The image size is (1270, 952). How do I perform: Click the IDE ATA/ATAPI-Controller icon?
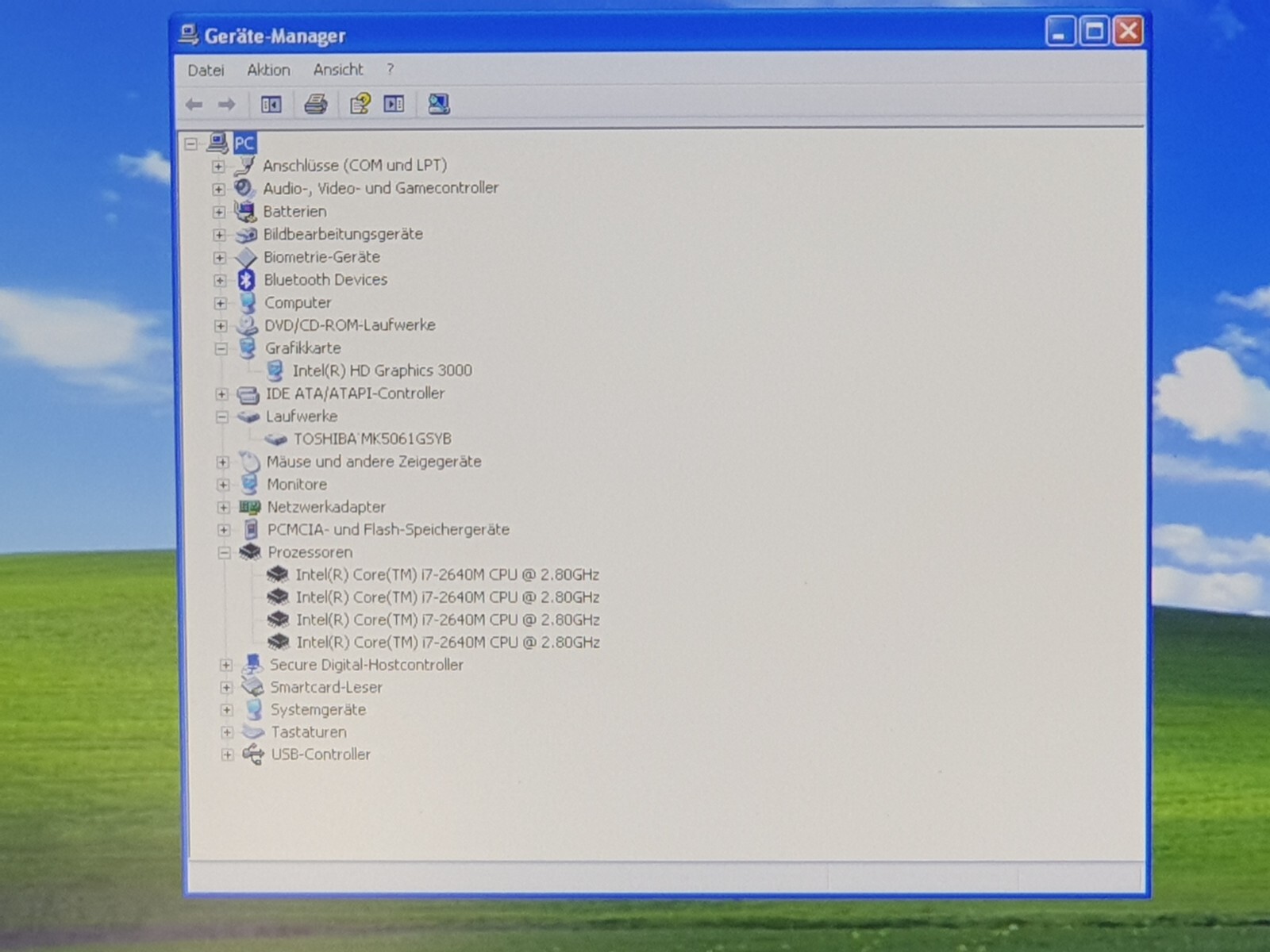click(x=248, y=393)
